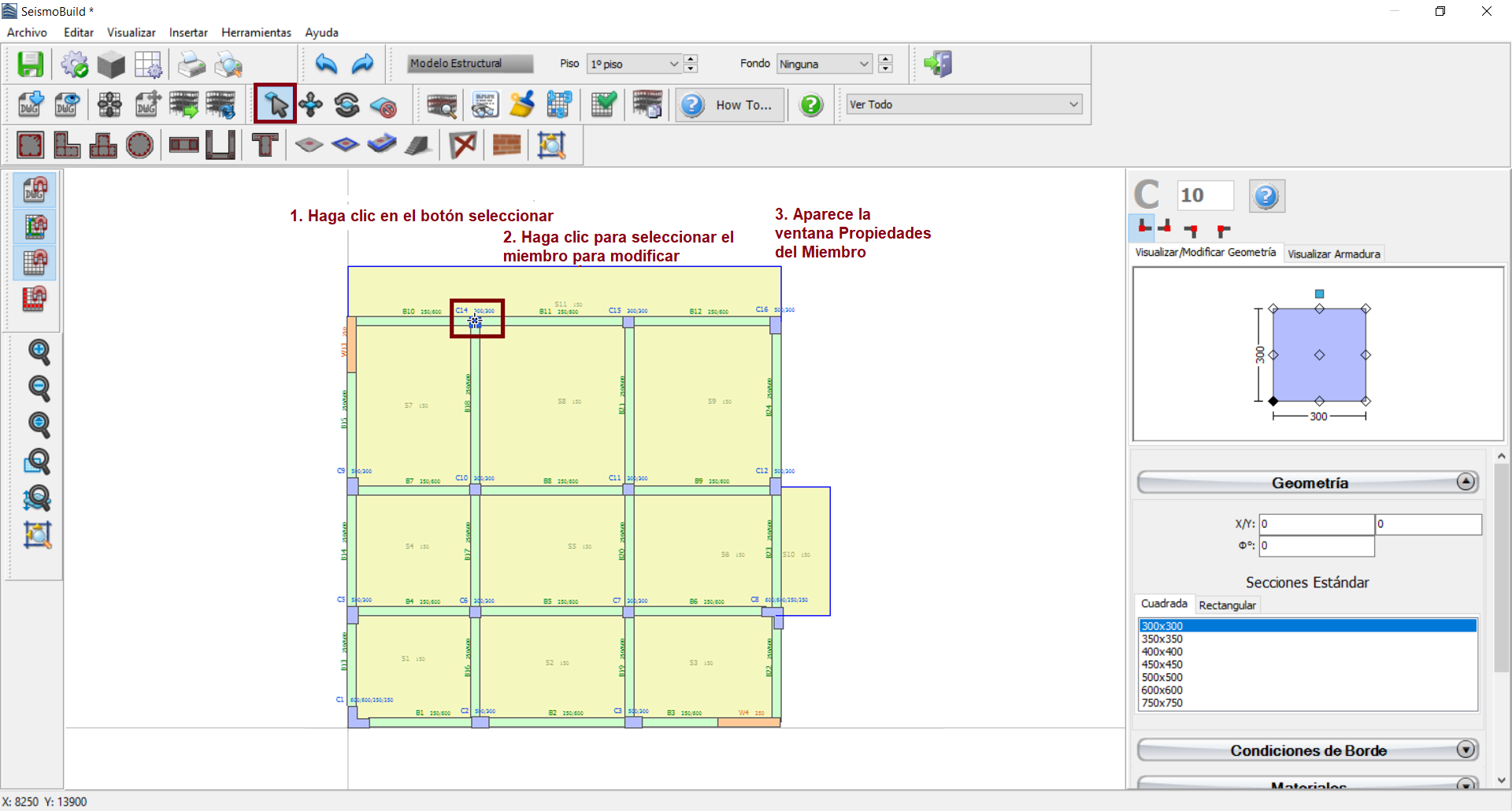The image size is (1512, 811).
Task: Select the 450x450 standard section
Action: [x=1162, y=665]
